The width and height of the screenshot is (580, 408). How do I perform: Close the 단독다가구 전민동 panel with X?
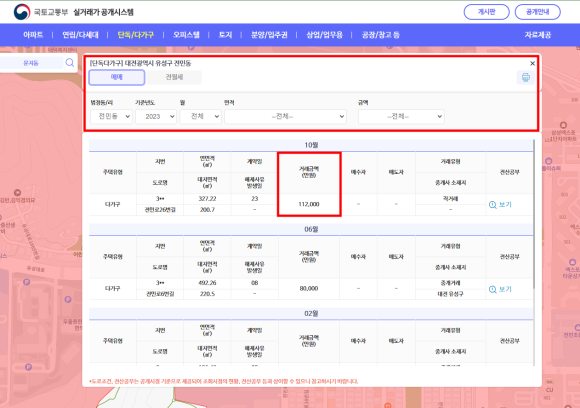pyautogui.click(x=532, y=63)
